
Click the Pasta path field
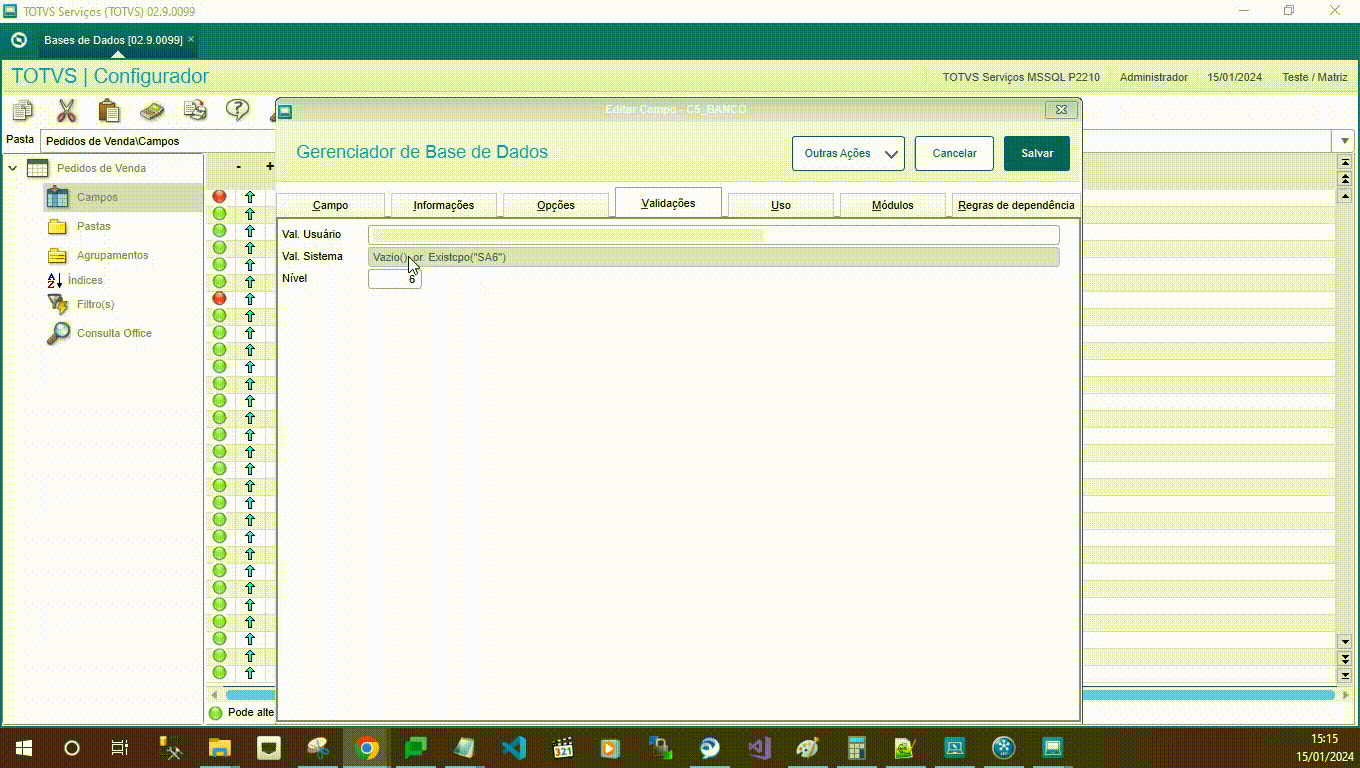pyautogui.click(x=686, y=141)
